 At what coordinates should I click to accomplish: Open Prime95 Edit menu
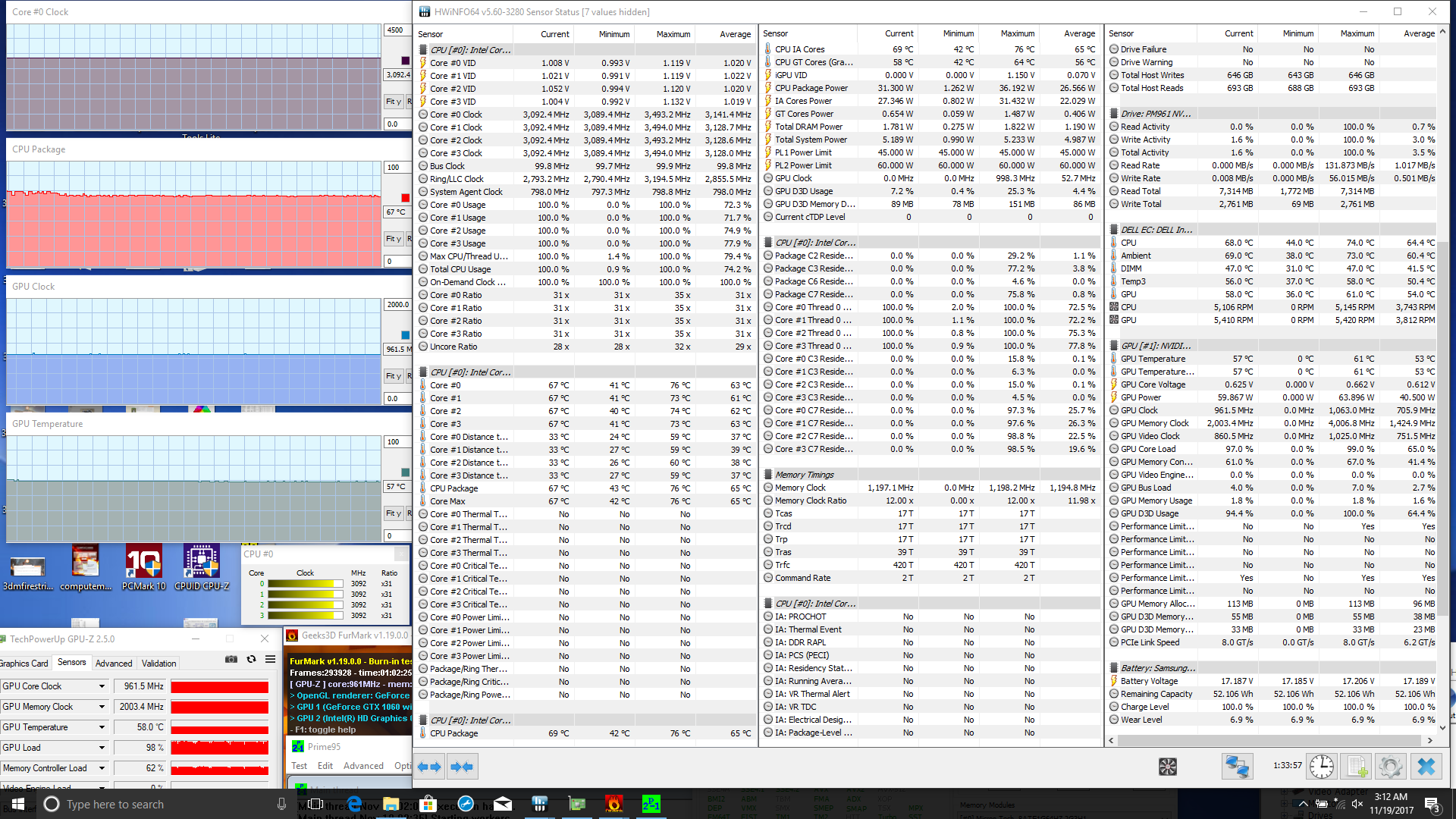coord(325,766)
